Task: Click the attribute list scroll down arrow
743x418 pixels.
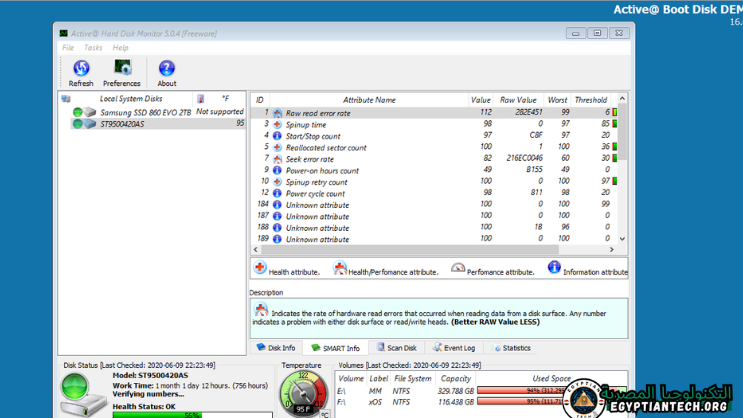Action: coord(623,239)
